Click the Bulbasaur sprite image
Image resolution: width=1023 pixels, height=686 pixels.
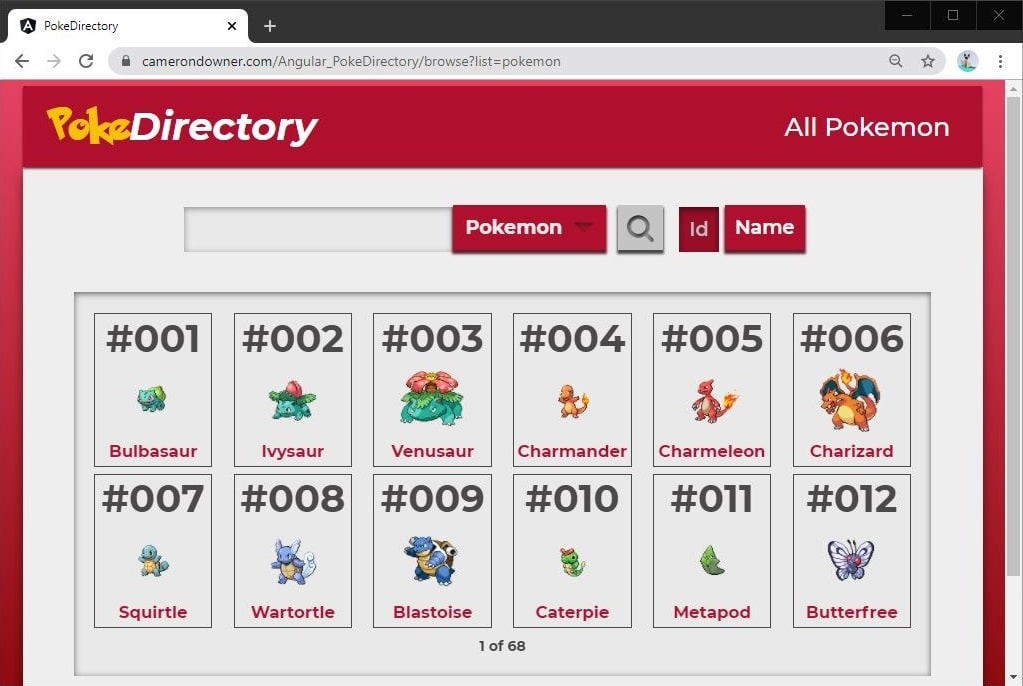click(x=152, y=399)
